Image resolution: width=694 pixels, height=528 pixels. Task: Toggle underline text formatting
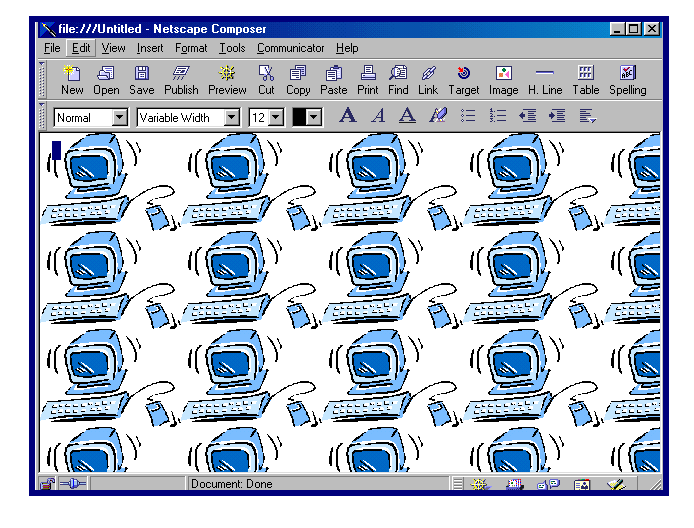coord(407,116)
